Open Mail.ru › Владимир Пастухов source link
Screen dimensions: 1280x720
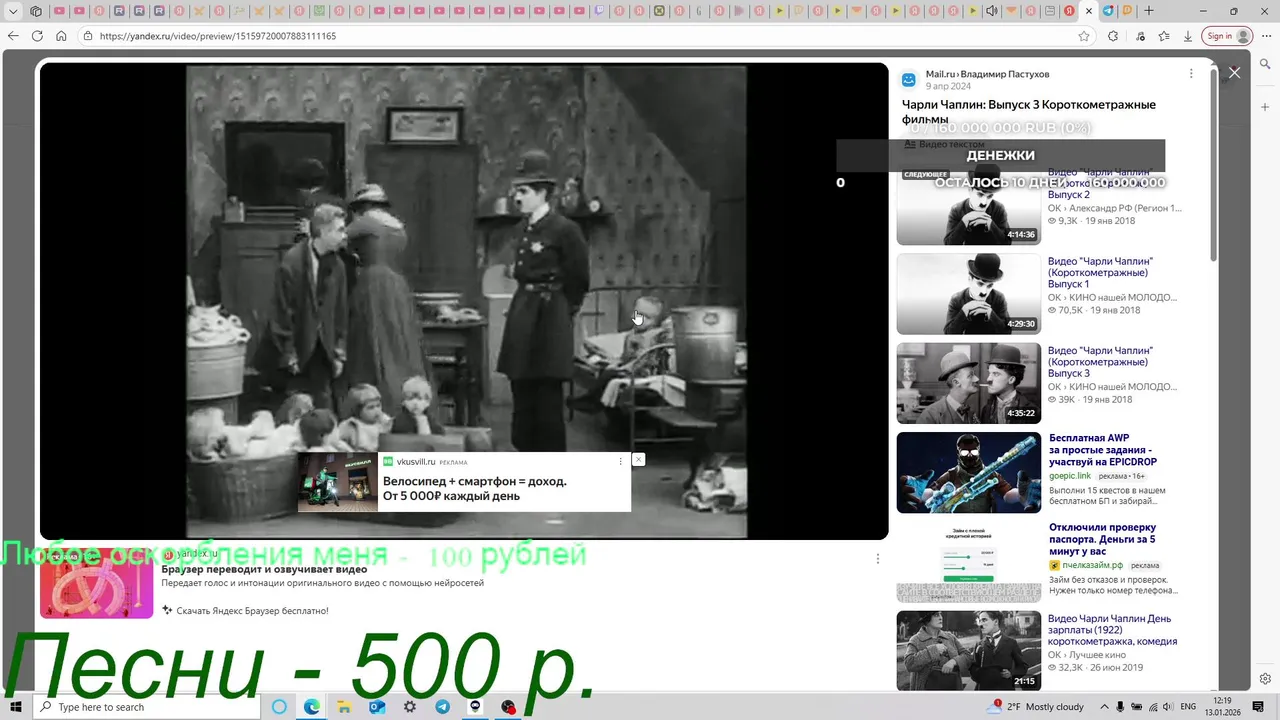[987, 74]
